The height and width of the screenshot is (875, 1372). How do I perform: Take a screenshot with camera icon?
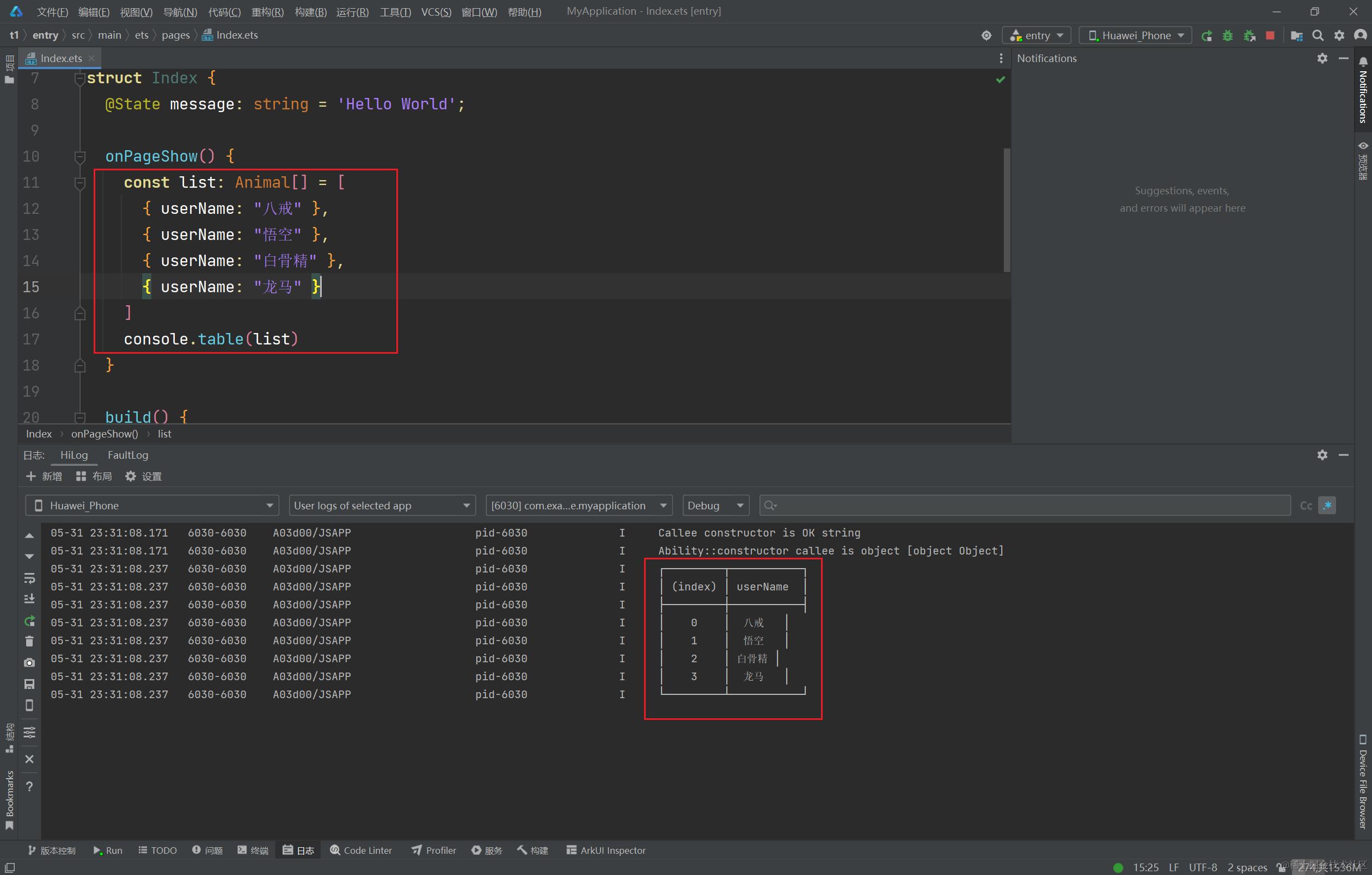pos(29,663)
